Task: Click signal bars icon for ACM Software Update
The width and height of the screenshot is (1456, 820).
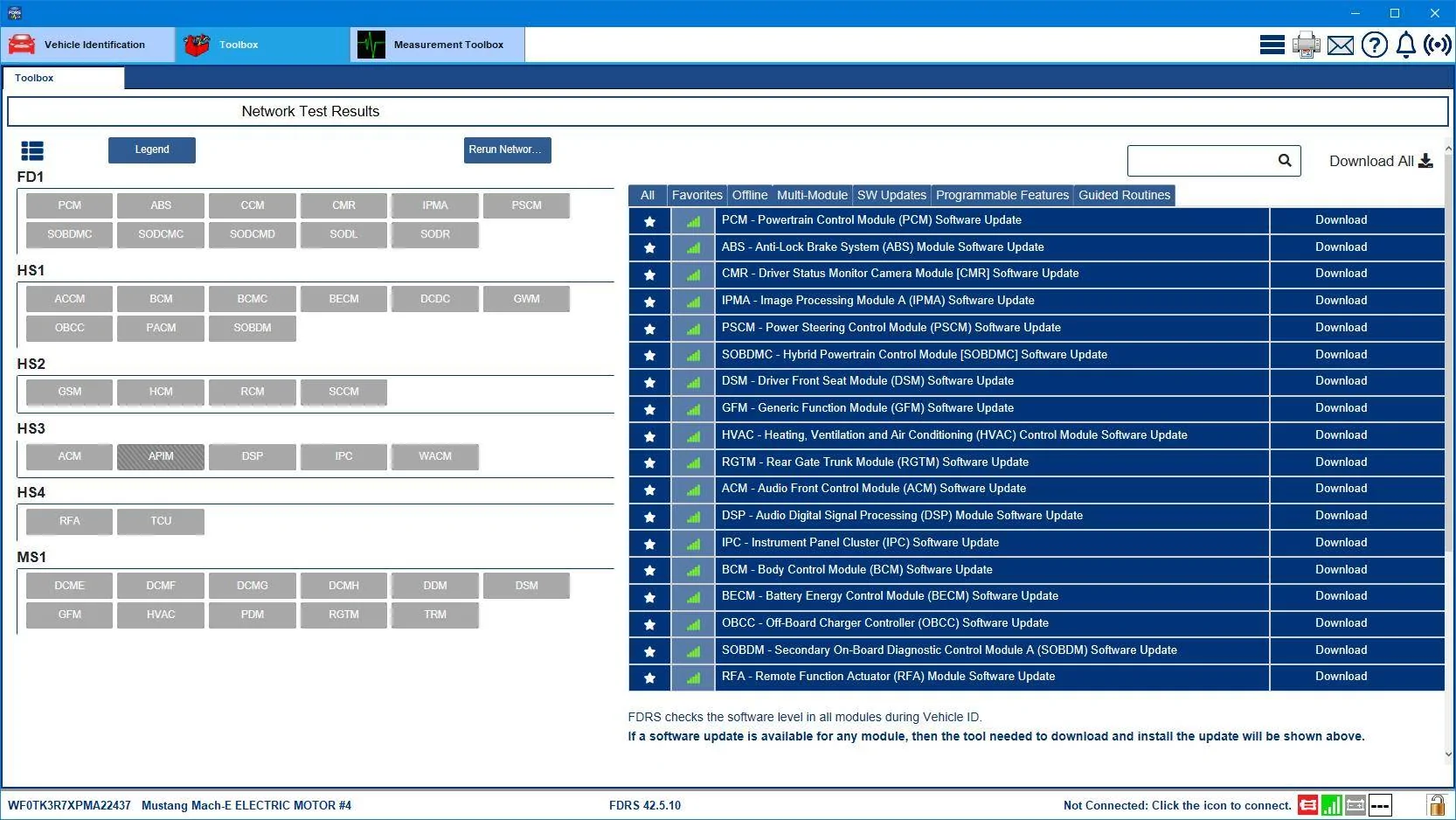Action: coord(693,490)
